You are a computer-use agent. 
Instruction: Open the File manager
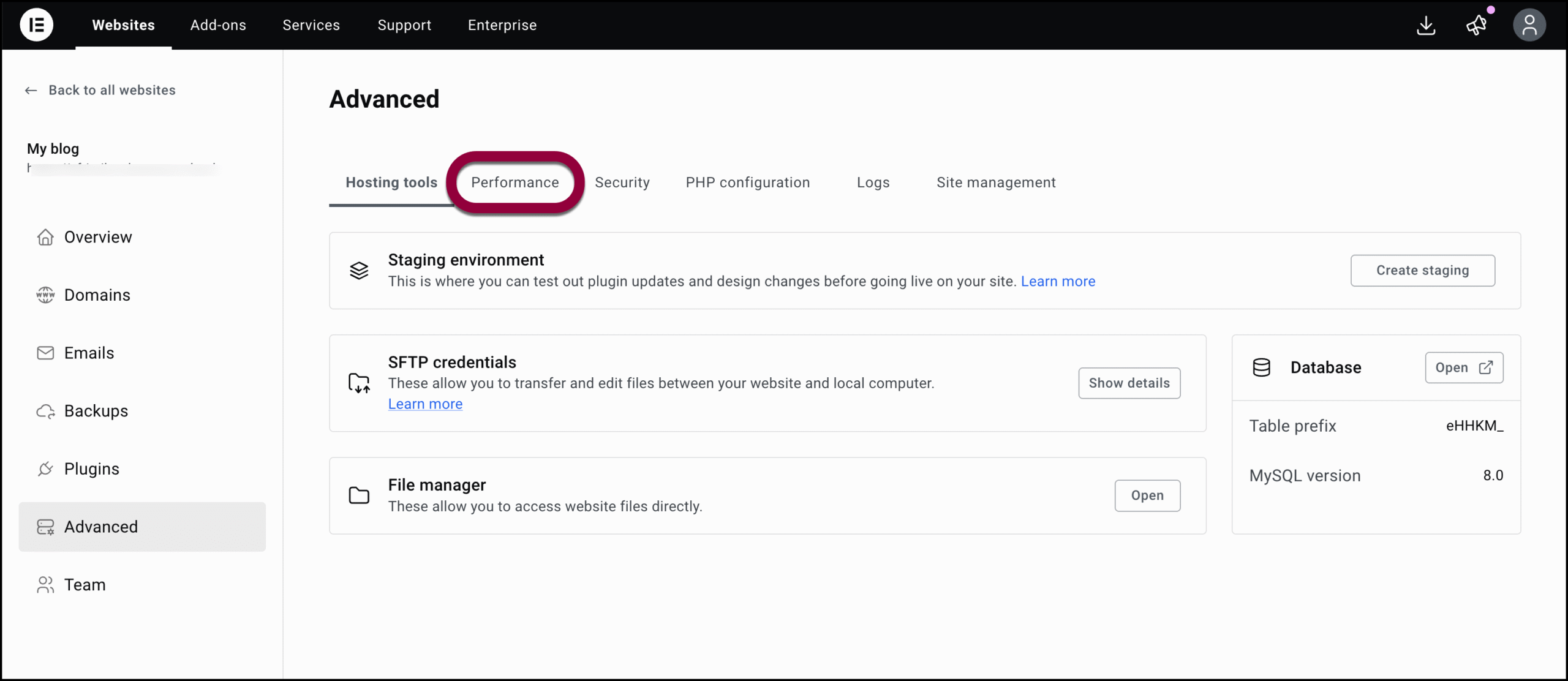click(x=1147, y=495)
